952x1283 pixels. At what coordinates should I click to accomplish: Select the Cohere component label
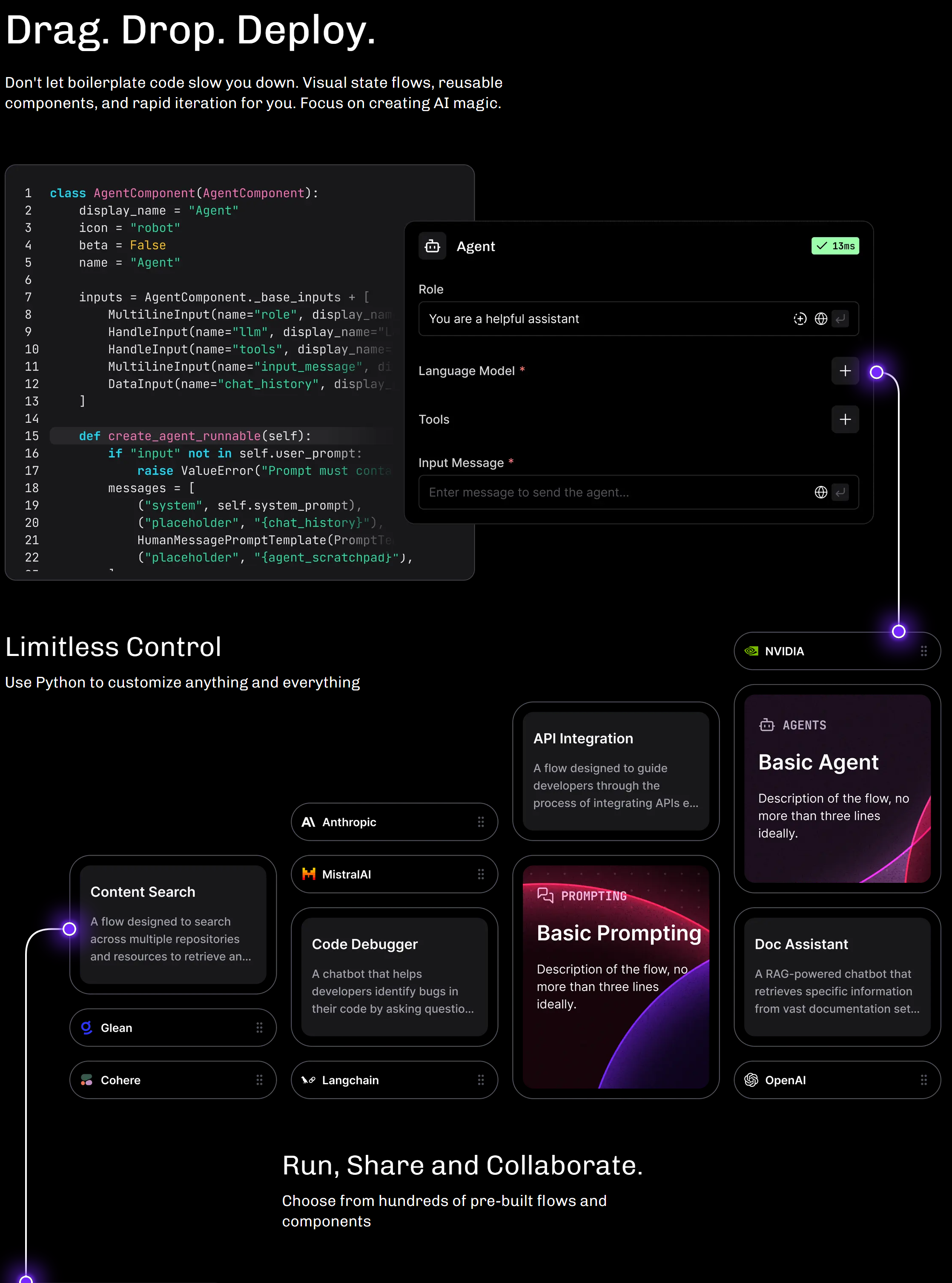120,1080
